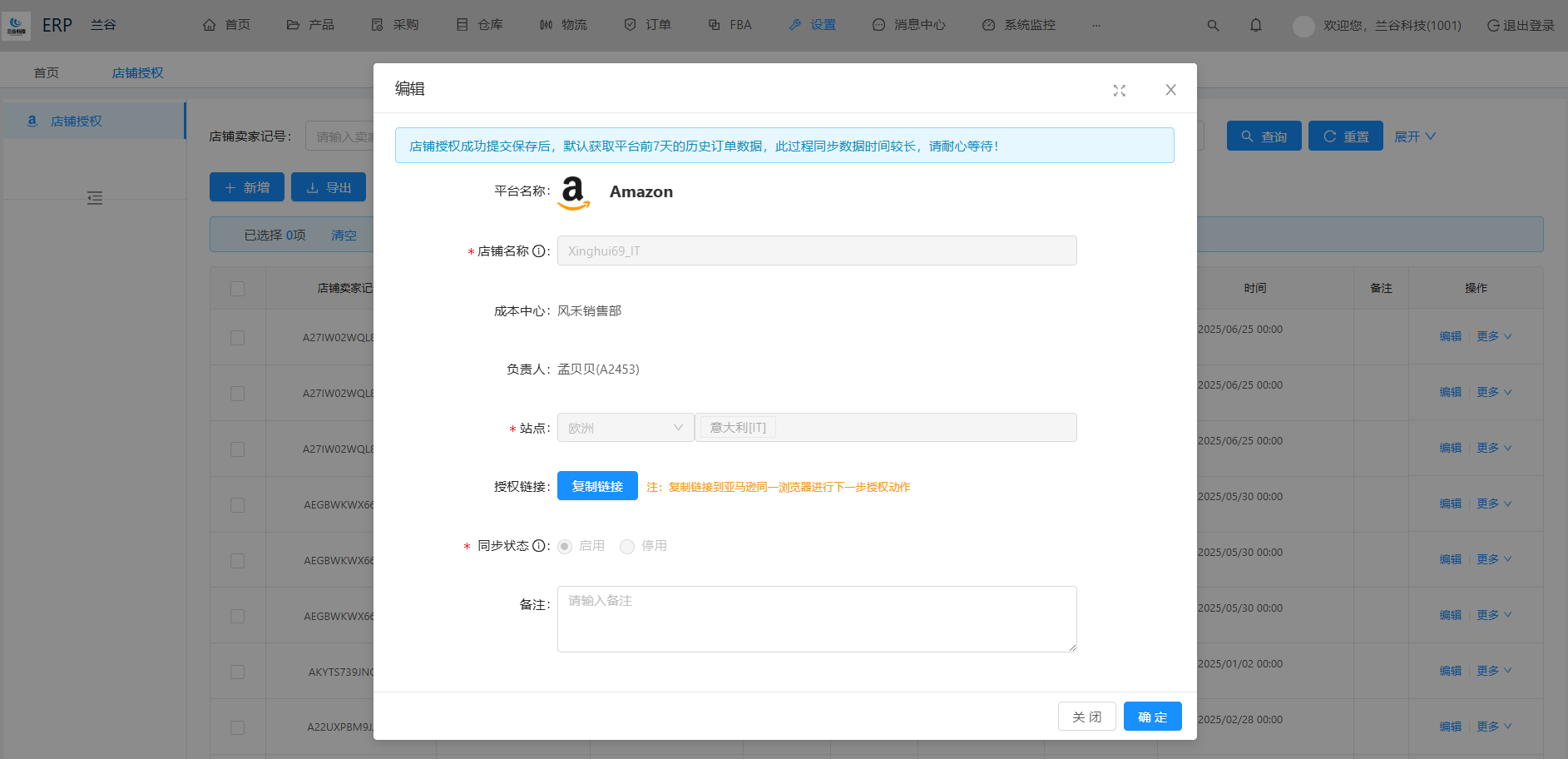Close the edit dialog with X

coord(1170,90)
